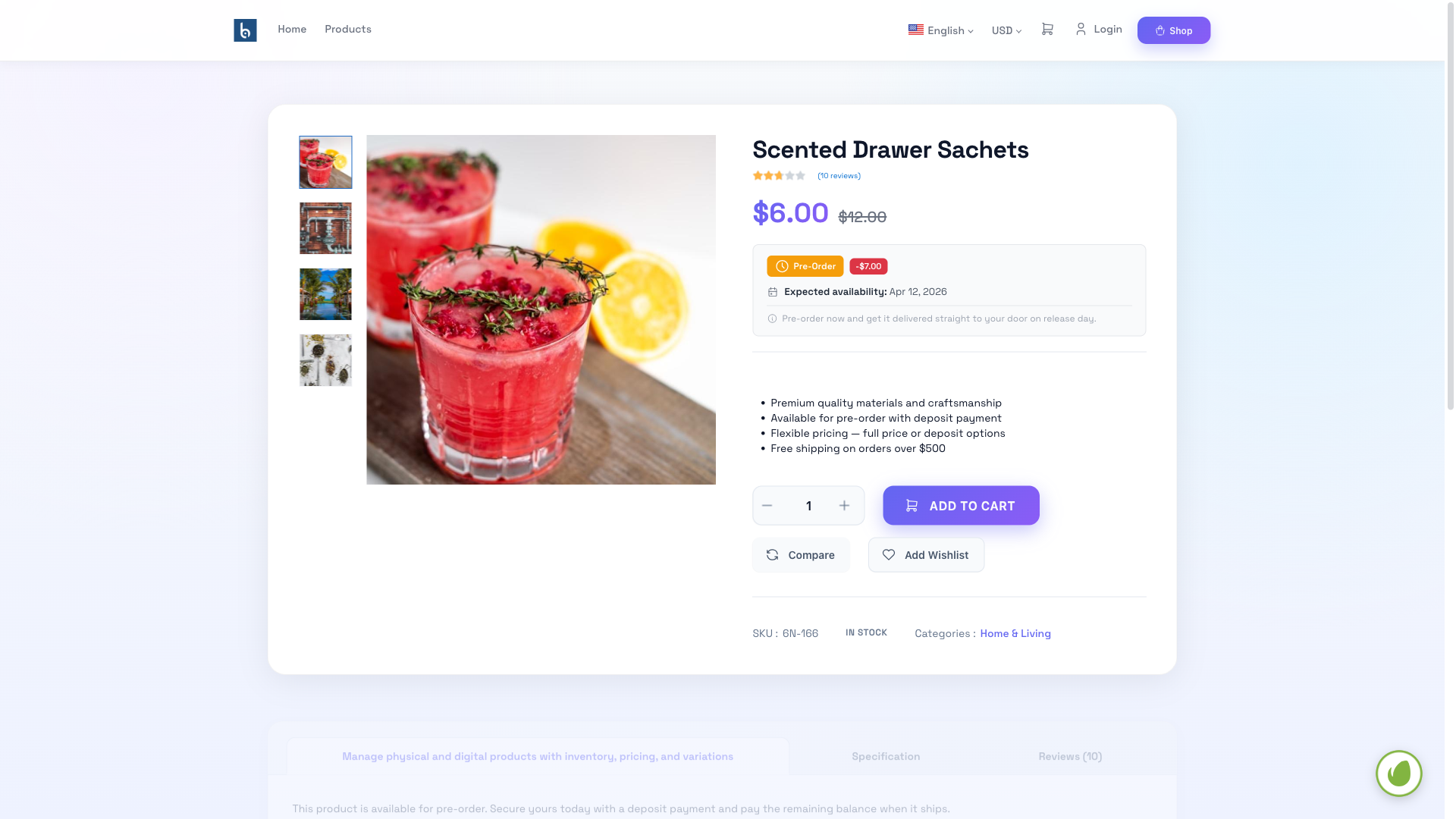The height and width of the screenshot is (819, 1456).
Task: Click the (10 reviews) link
Action: pyautogui.click(x=839, y=176)
